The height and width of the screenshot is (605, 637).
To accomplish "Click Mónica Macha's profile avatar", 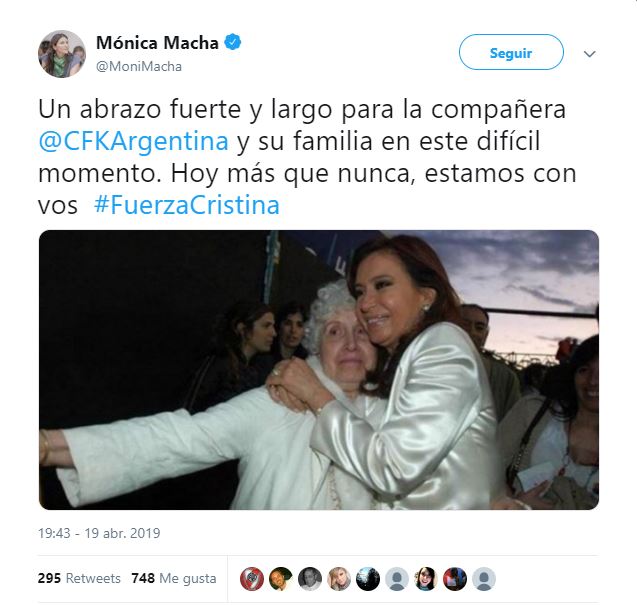I will click(x=62, y=54).
